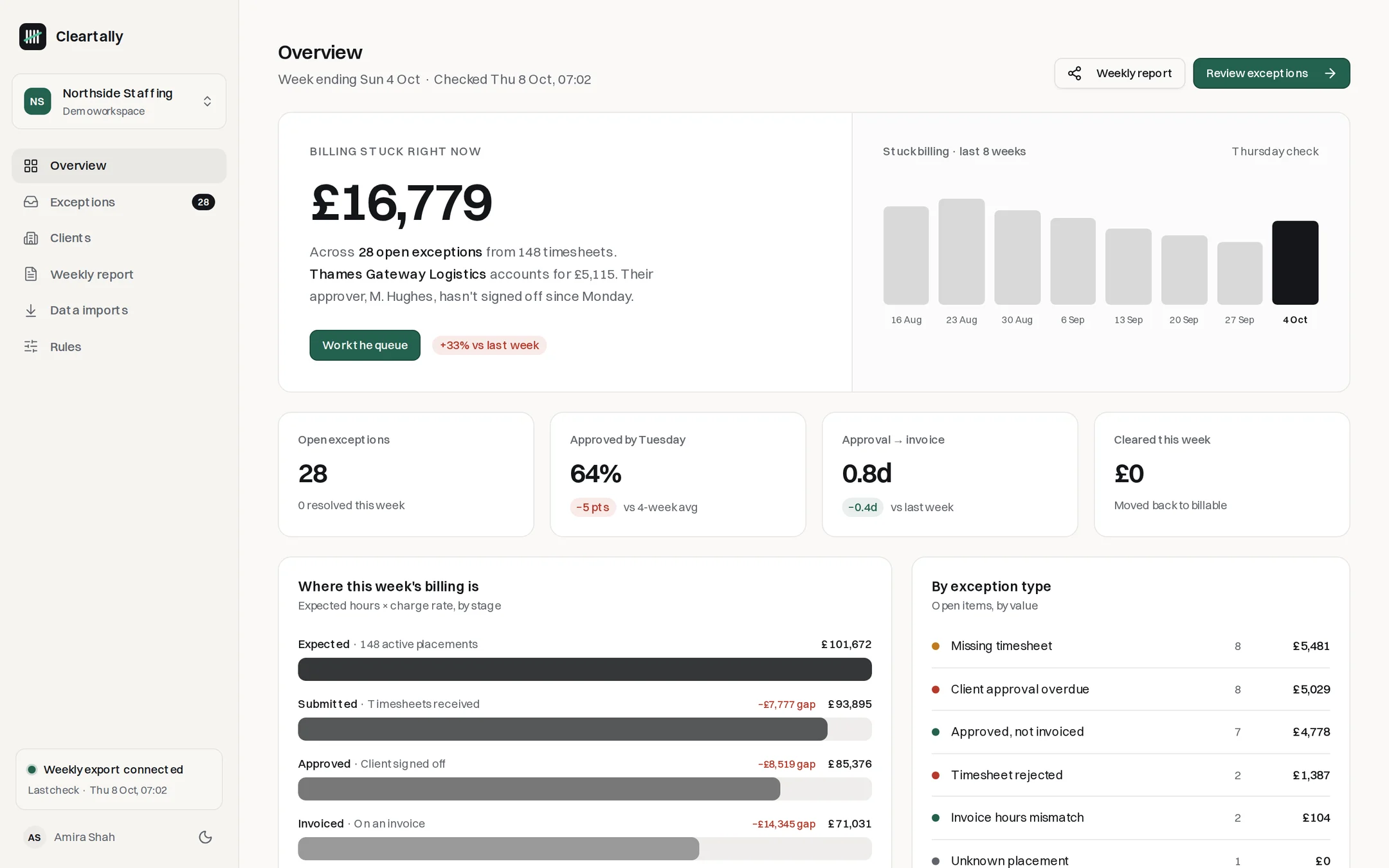This screenshot has height=868, width=1389.
Task: Open the Approved, not invoiced row
Action: coord(1130,732)
